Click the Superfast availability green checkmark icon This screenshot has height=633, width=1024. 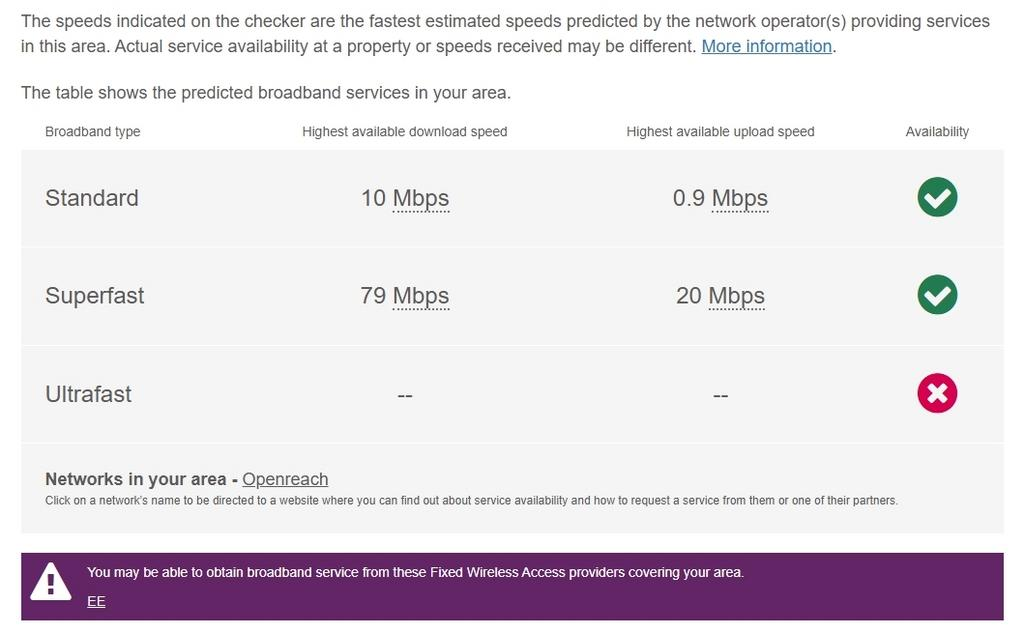click(937, 295)
